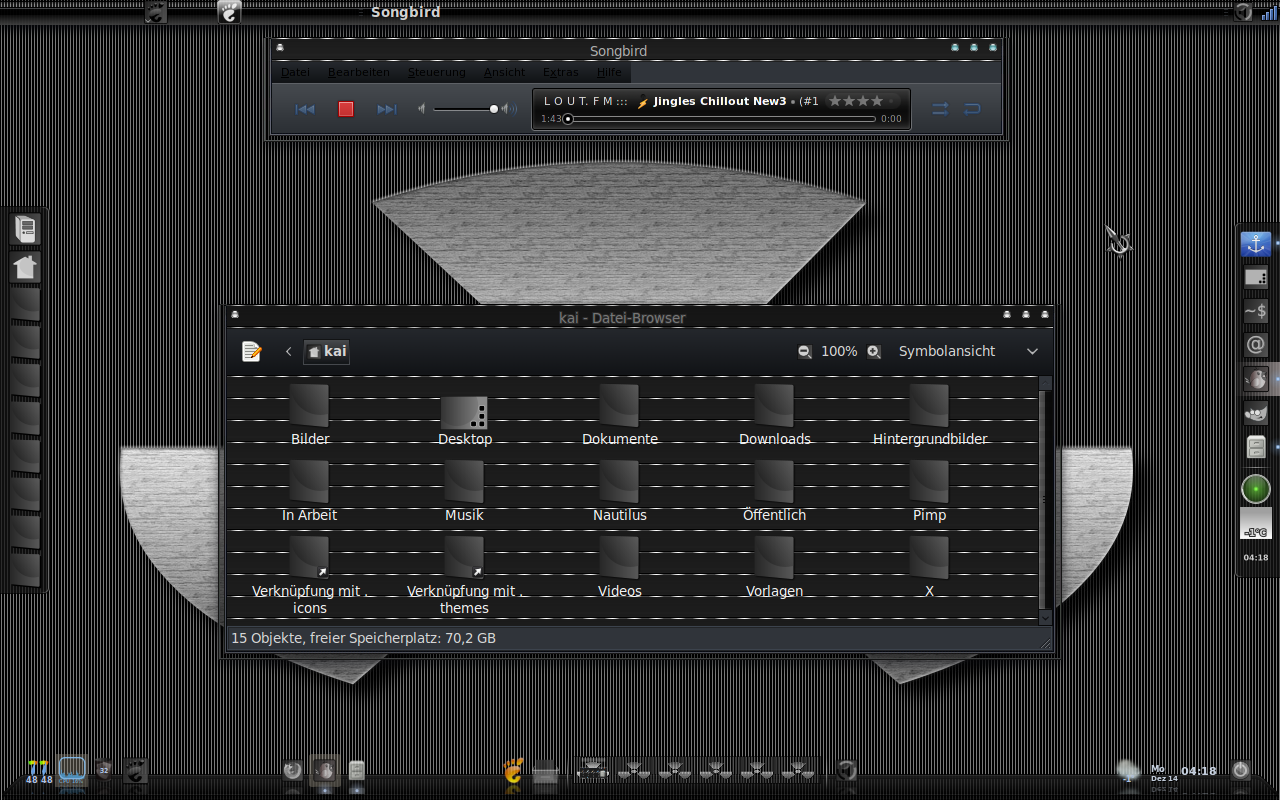Select the Öffentlich folder
This screenshot has height=800, width=1280.
tap(775, 490)
